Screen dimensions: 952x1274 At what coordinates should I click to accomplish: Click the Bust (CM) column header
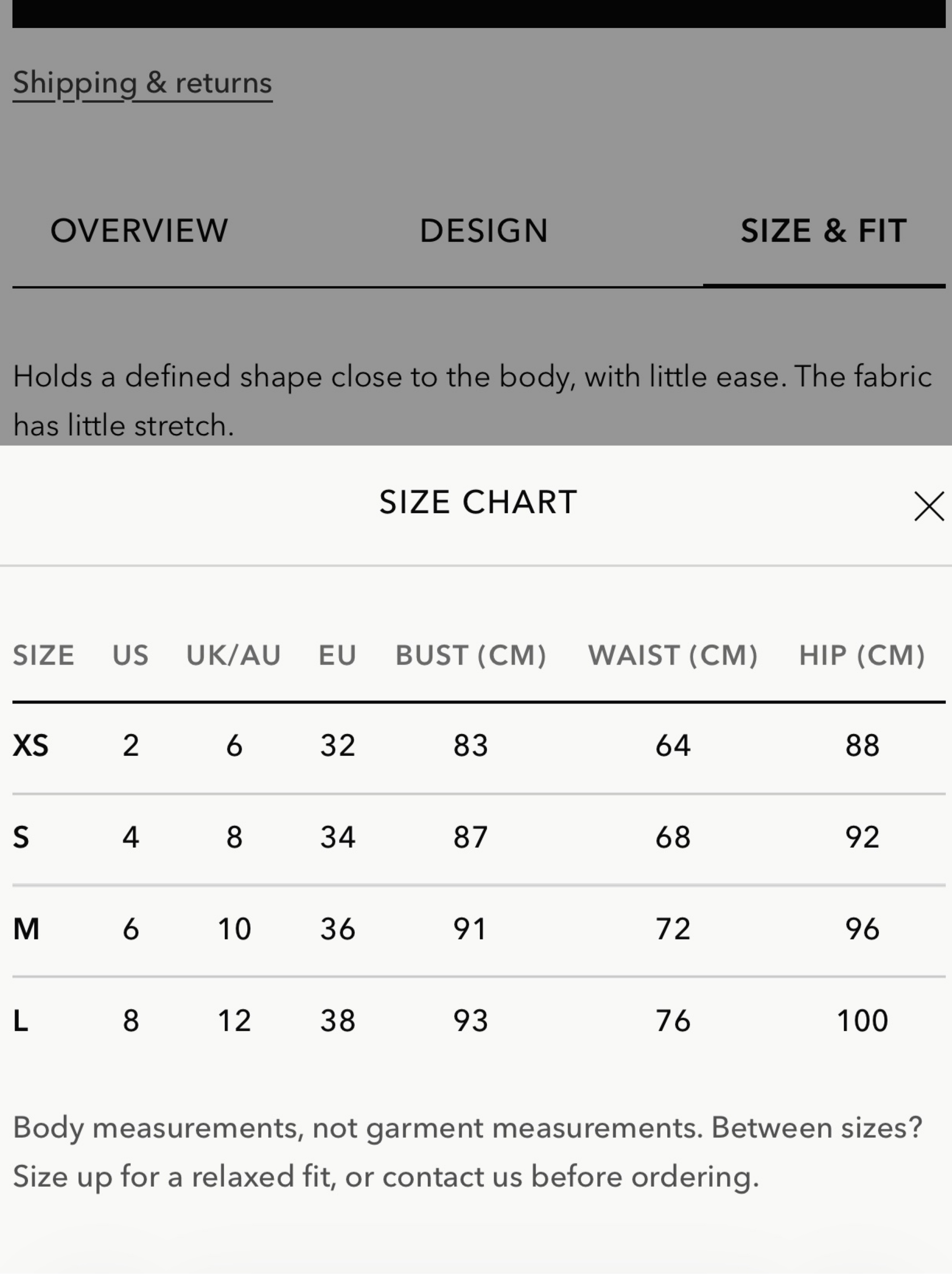pos(470,655)
